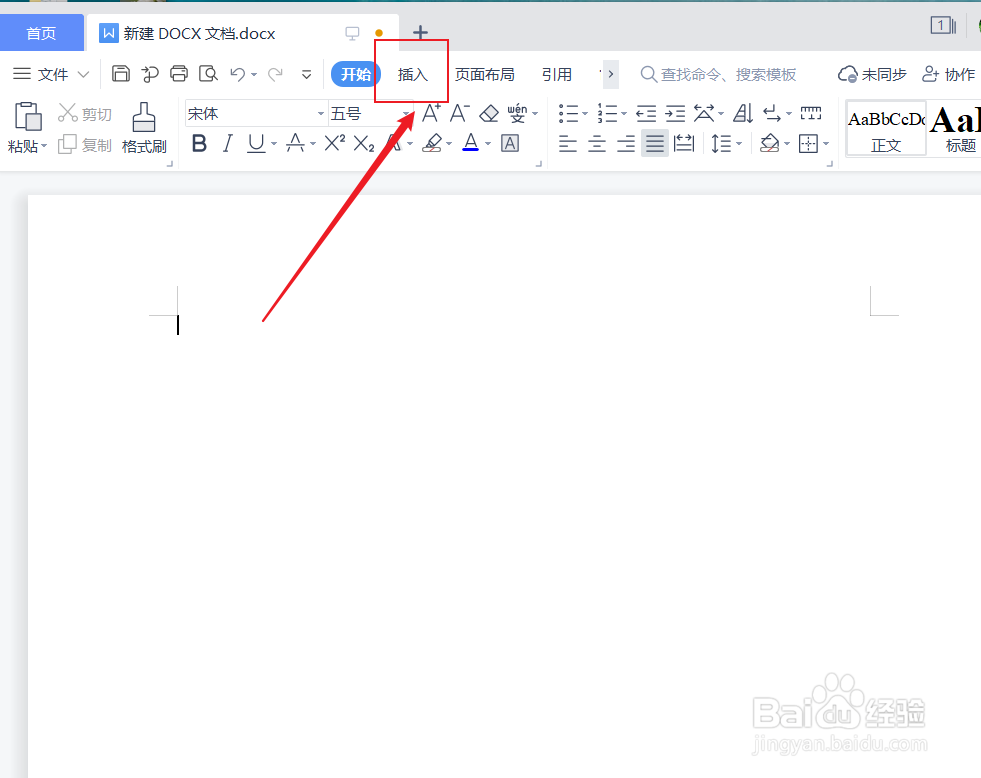This screenshot has height=778, width=981.
Task: Switch to the 引用 ribbon tab
Action: pyautogui.click(x=557, y=74)
